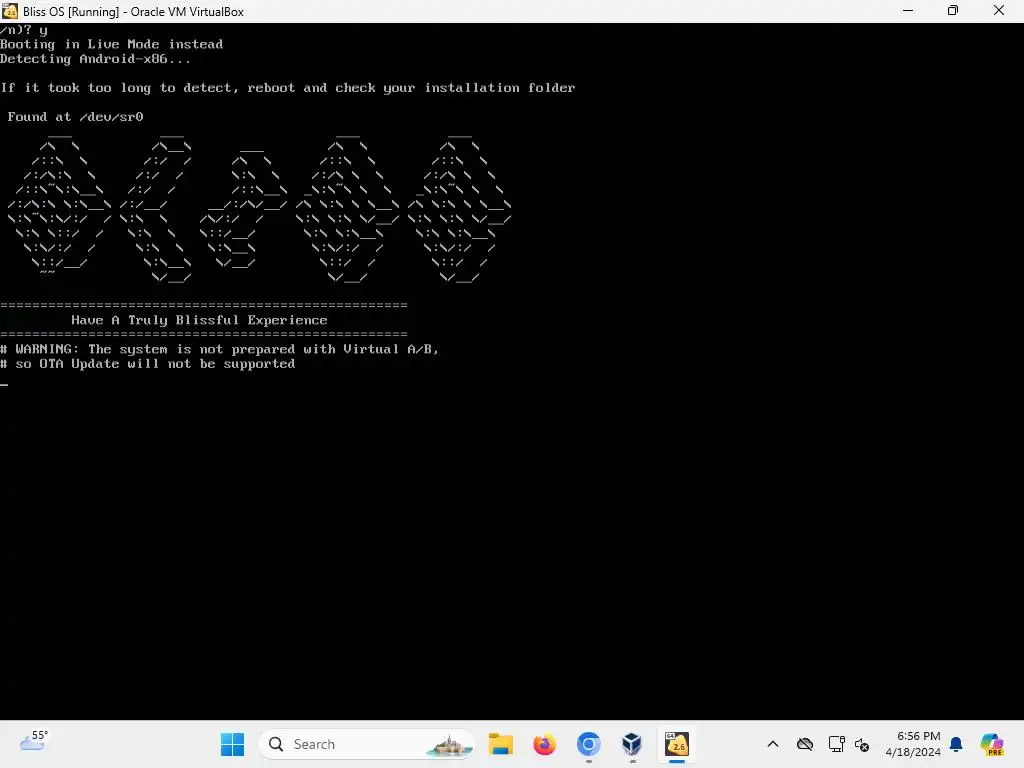Launch Firefox from the taskbar
This screenshot has width=1024, height=768.
545,744
